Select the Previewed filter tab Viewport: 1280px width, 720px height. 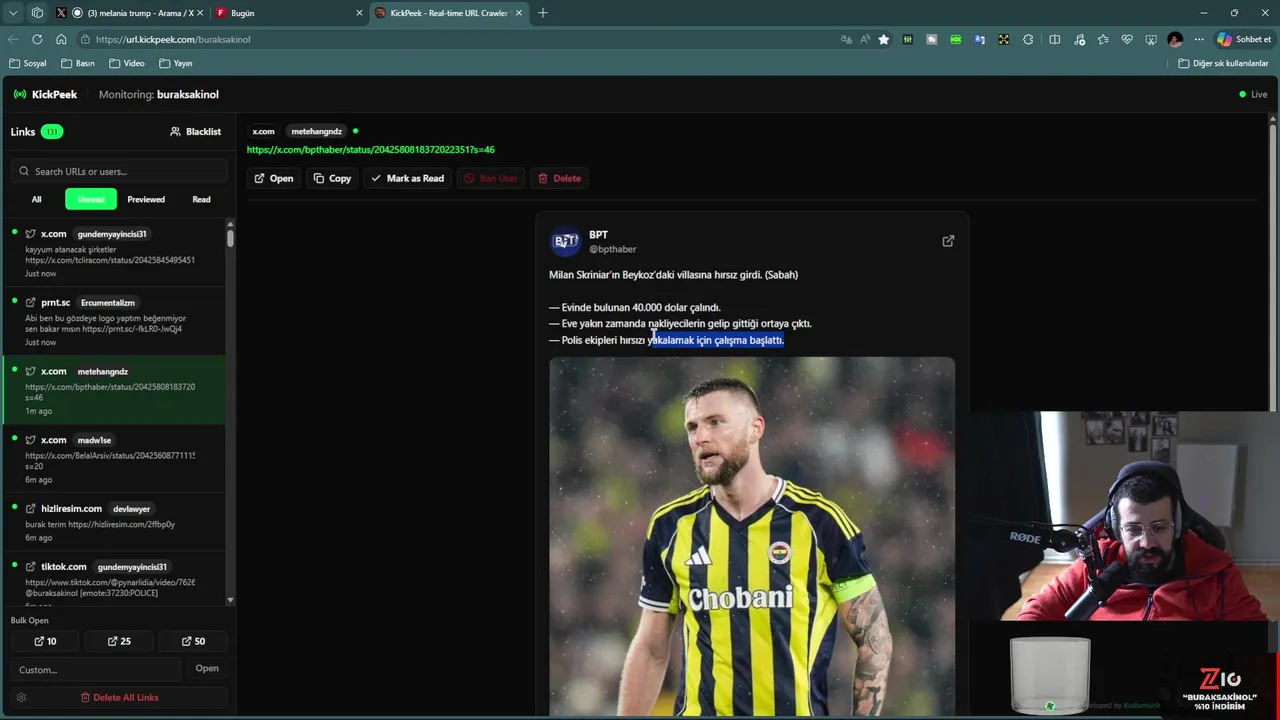(x=146, y=199)
